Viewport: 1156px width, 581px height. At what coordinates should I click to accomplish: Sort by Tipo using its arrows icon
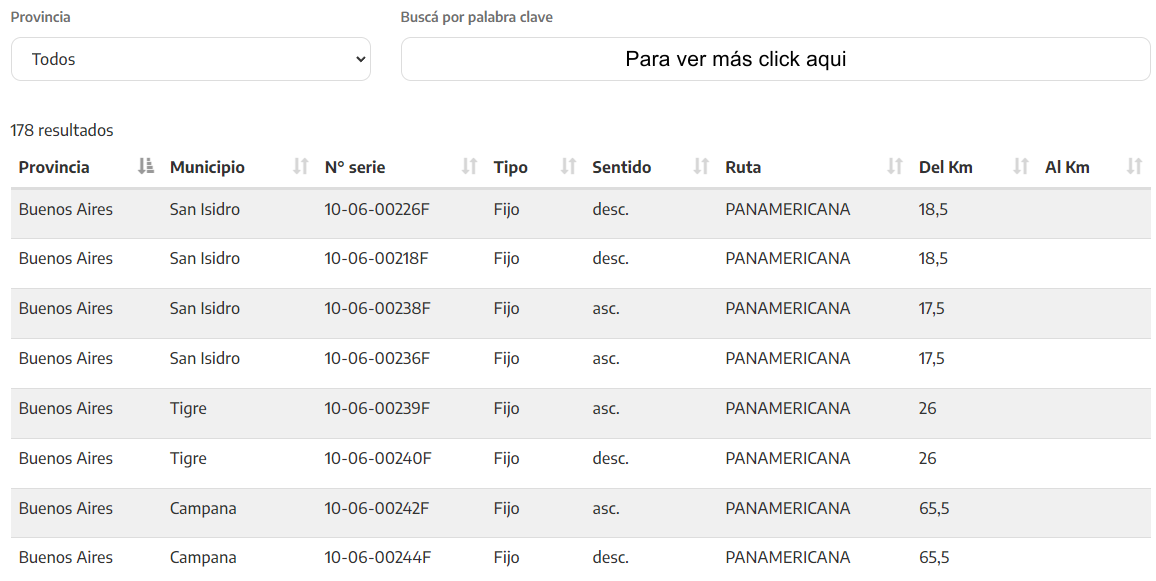(x=569, y=167)
